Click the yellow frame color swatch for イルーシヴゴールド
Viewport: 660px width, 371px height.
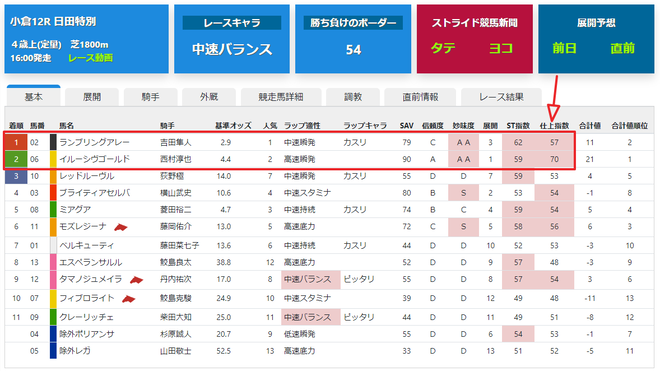53,159
